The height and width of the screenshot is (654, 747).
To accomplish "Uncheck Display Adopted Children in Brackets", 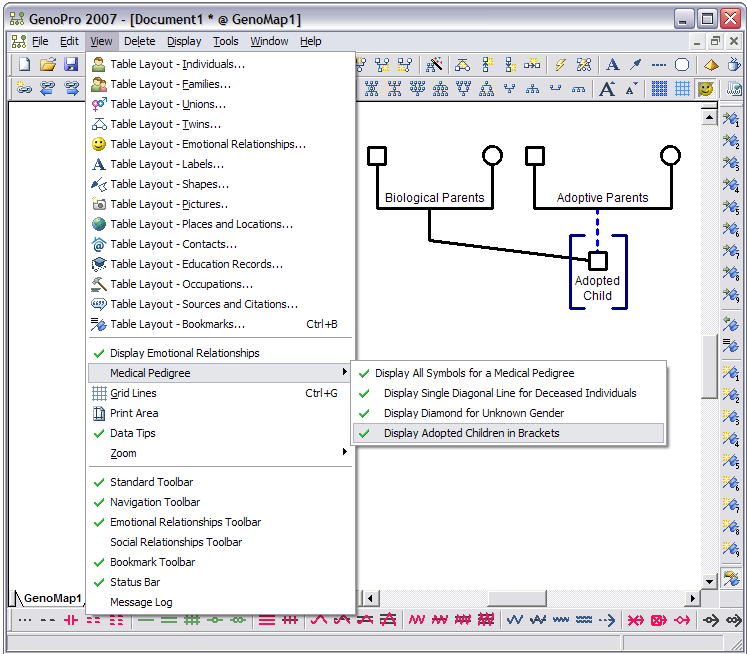I will tap(471, 433).
